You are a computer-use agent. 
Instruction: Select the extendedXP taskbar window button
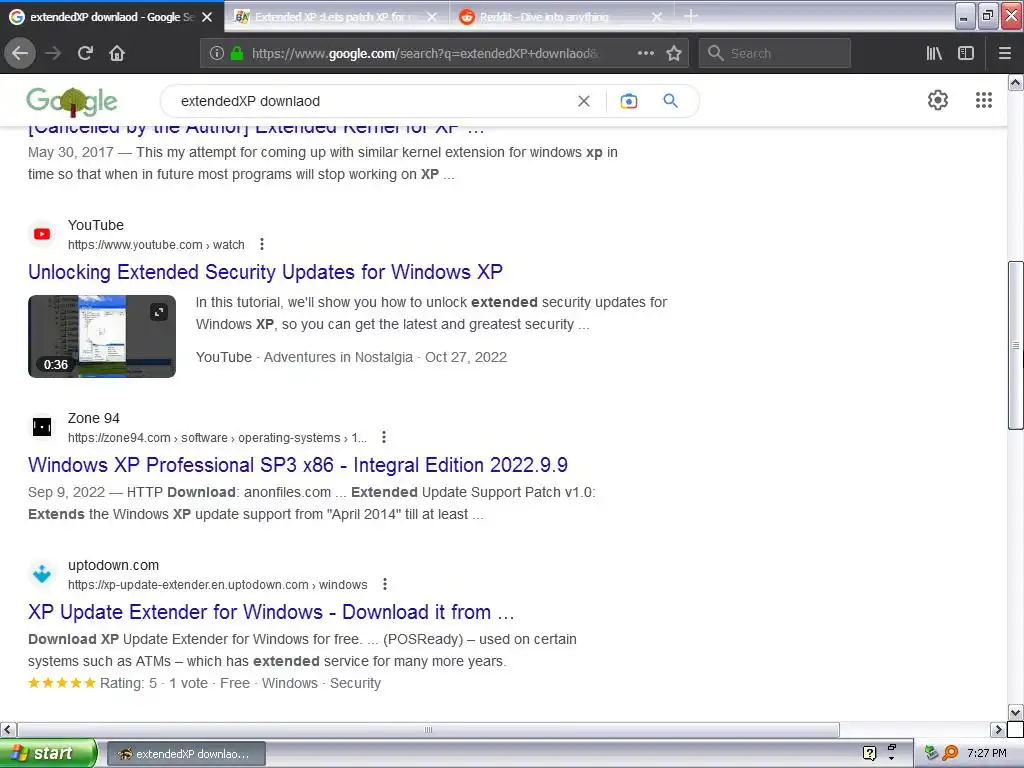click(x=186, y=754)
